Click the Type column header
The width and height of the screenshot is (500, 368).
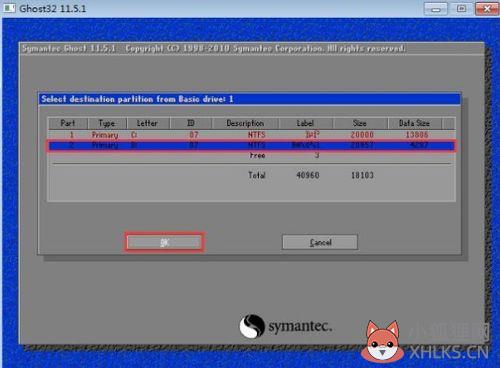pos(107,123)
